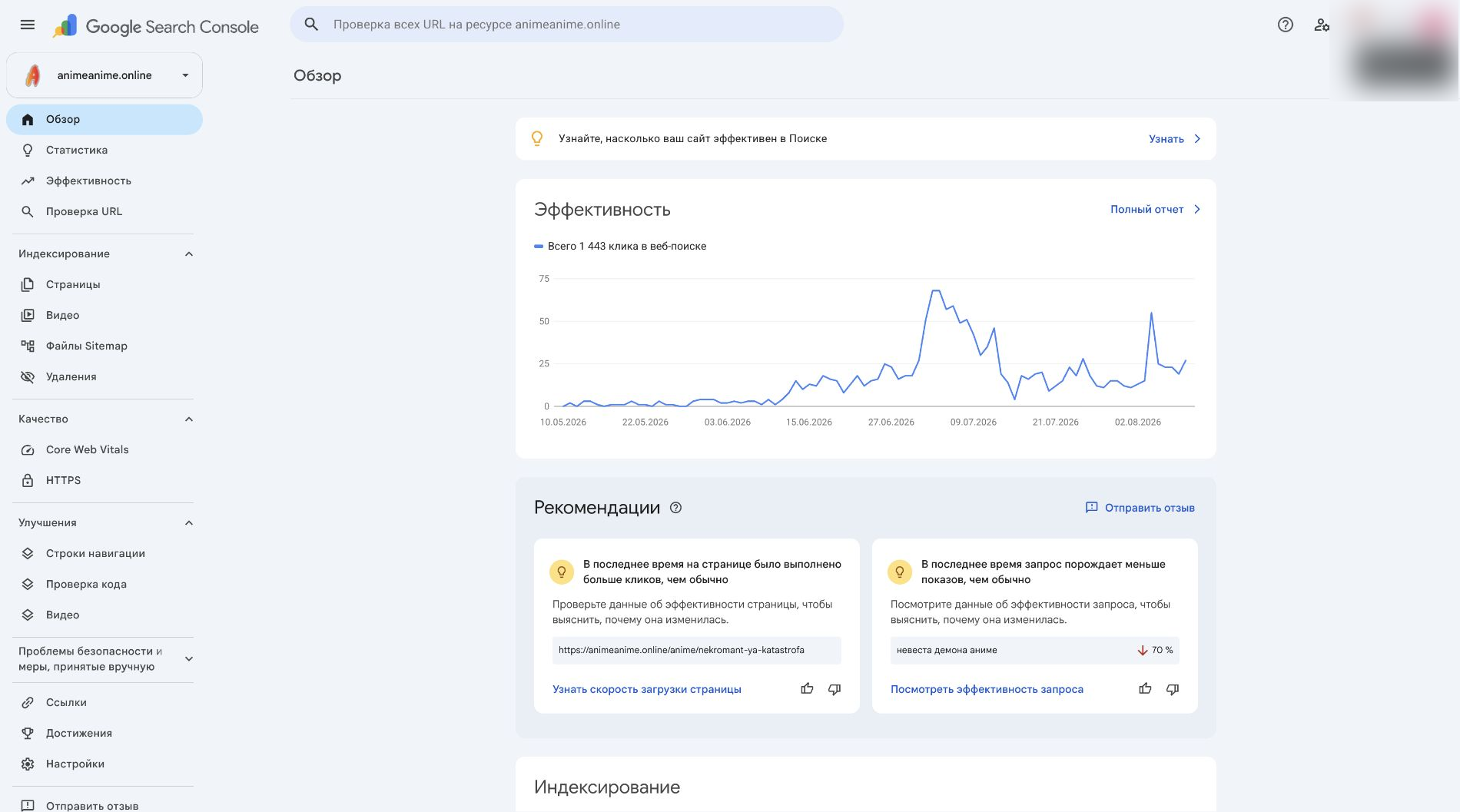This screenshot has width=1460, height=812.
Task: Click the nekromant-ya-katastrofa URL box
Action: coord(697,650)
